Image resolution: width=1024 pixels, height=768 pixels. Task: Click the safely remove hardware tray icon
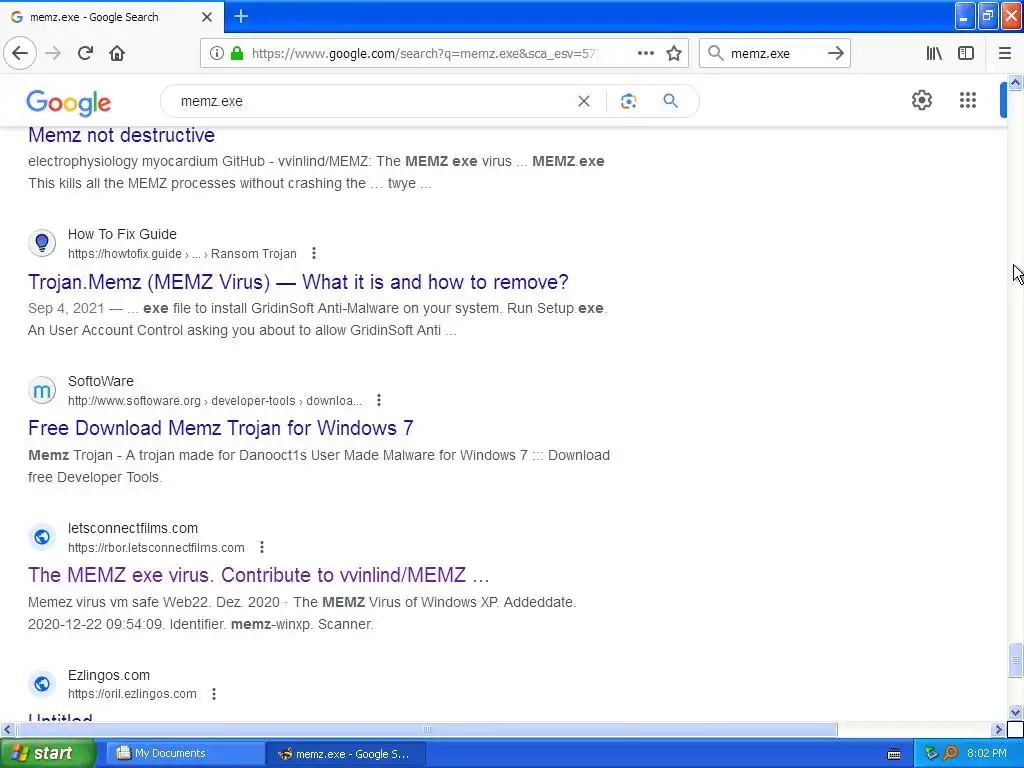pyautogui.click(x=931, y=754)
